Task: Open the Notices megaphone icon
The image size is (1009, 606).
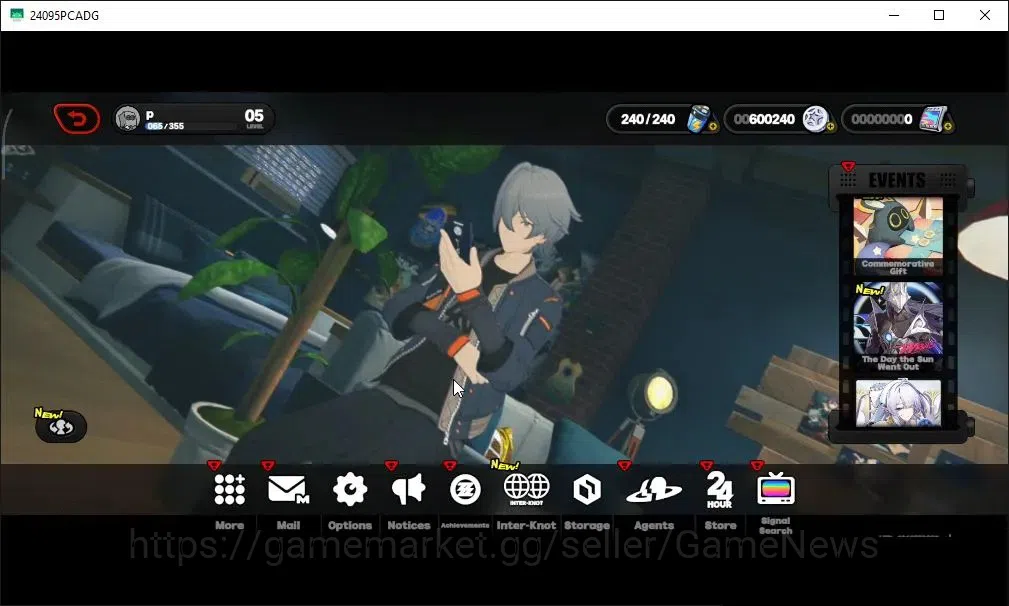Action: (x=409, y=490)
